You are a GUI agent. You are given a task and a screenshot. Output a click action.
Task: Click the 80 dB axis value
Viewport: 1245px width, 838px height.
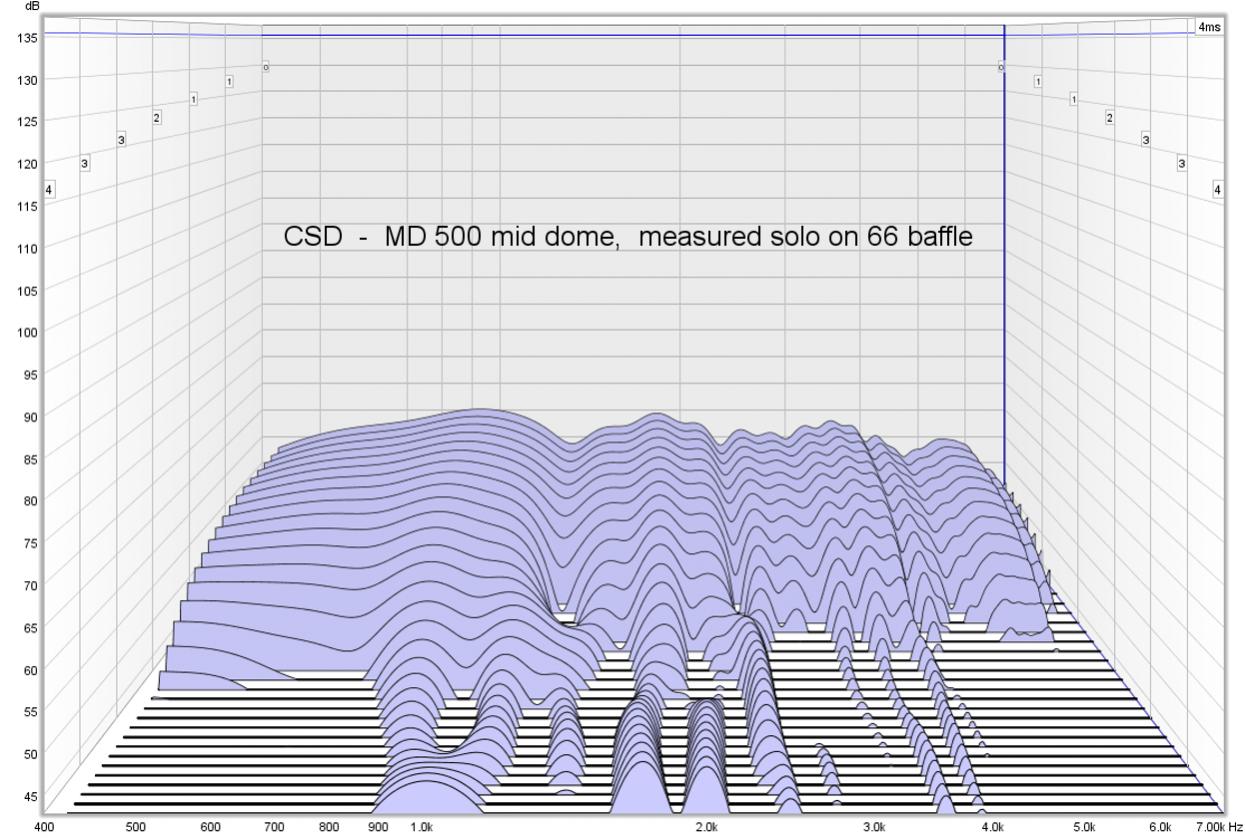click(x=31, y=501)
